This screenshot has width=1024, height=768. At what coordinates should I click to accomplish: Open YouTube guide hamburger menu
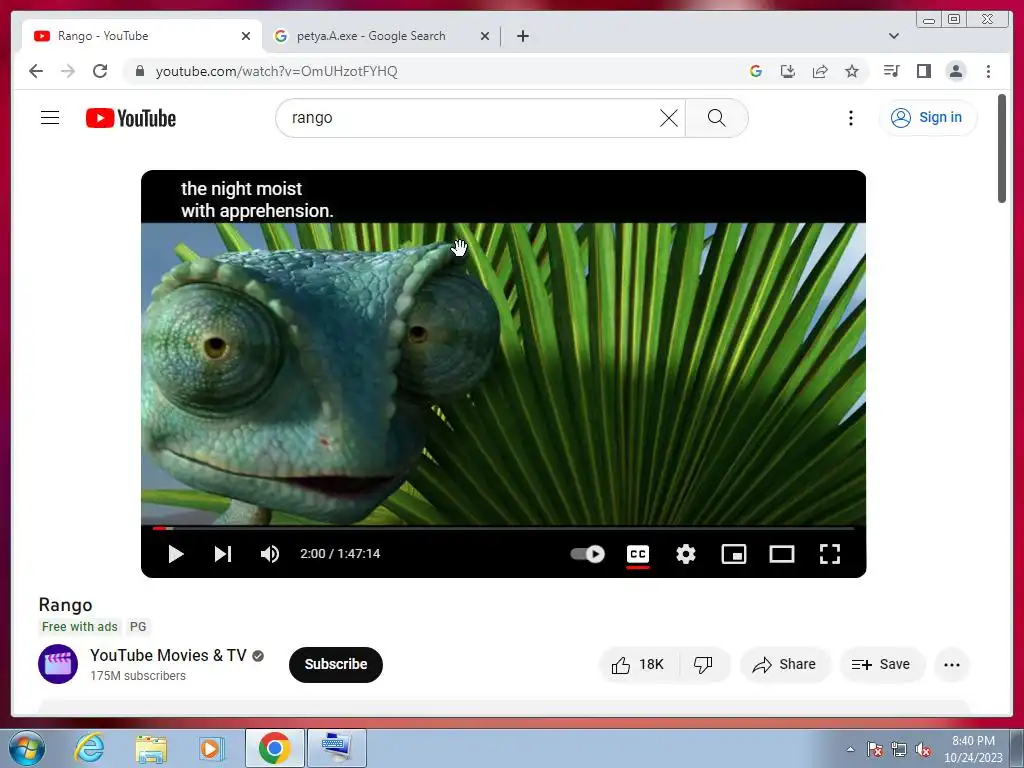[x=50, y=118]
